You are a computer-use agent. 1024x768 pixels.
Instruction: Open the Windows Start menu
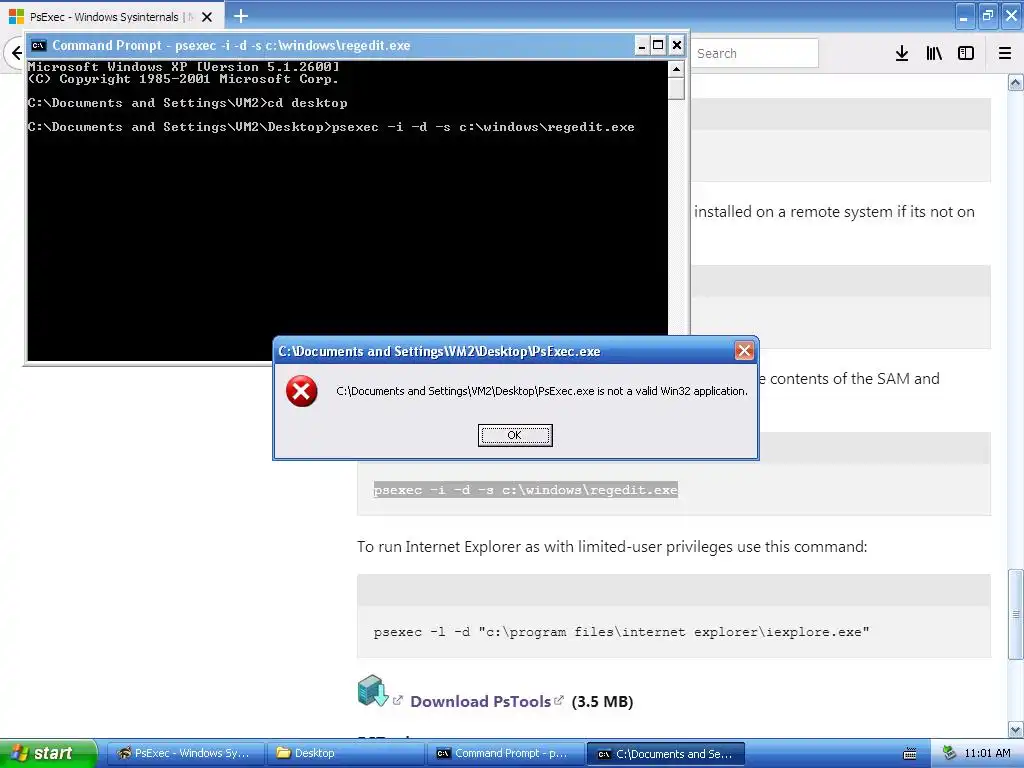click(x=48, y=753)
